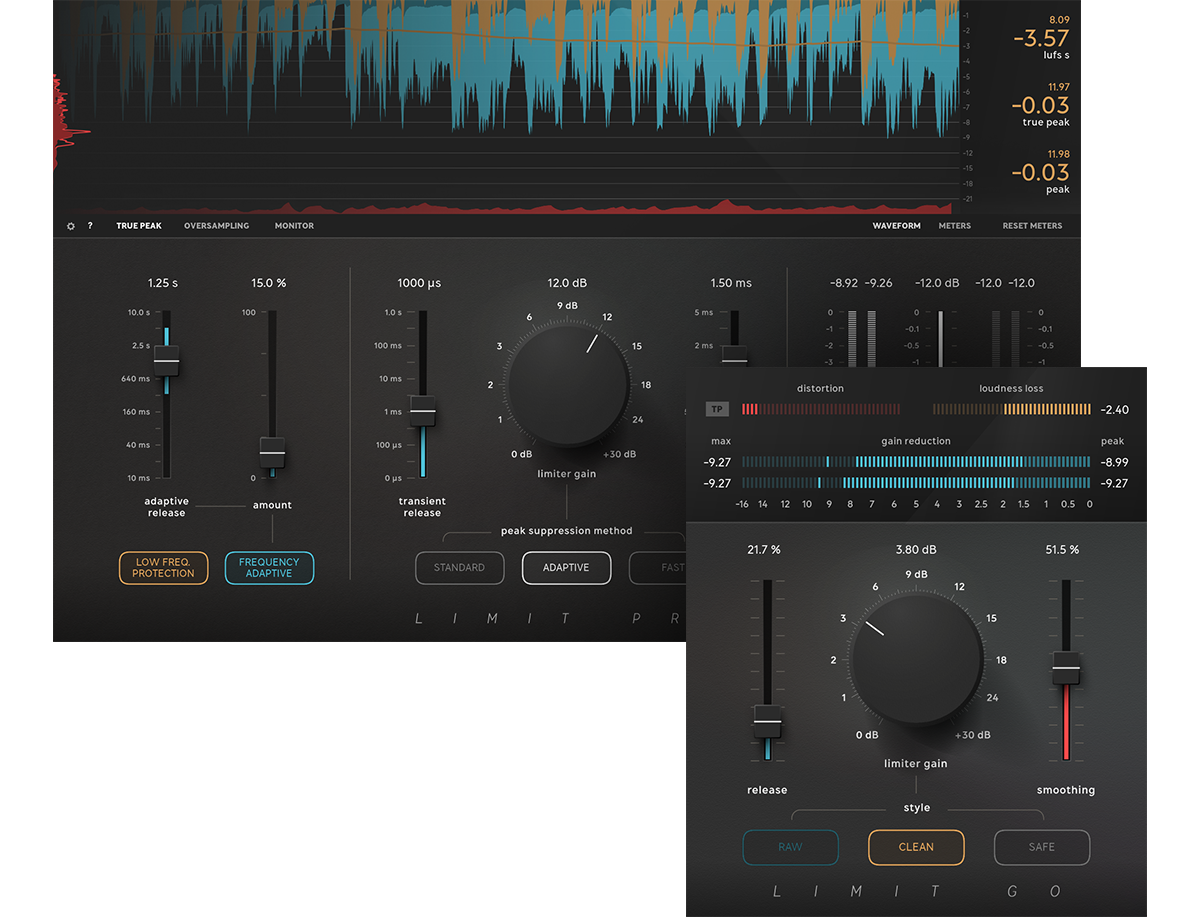Toggle the TP true peak badge in Limit Go
1200x917 pixels.
(717, 409)
